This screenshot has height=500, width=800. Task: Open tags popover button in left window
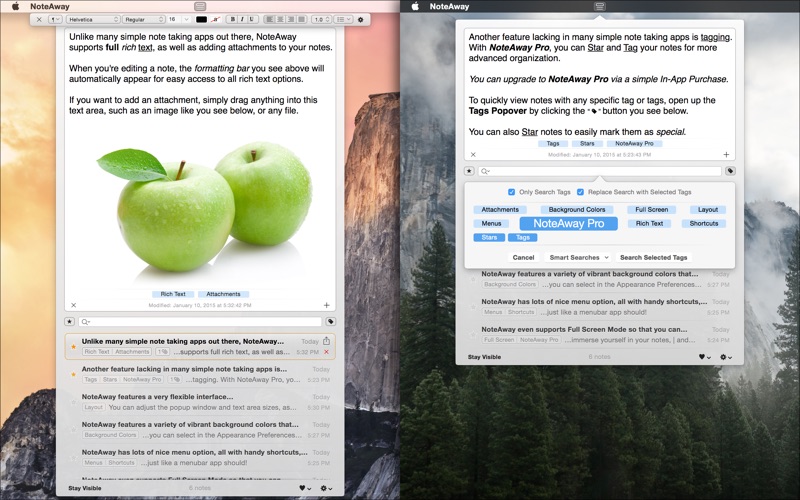(x=331, y=321)
